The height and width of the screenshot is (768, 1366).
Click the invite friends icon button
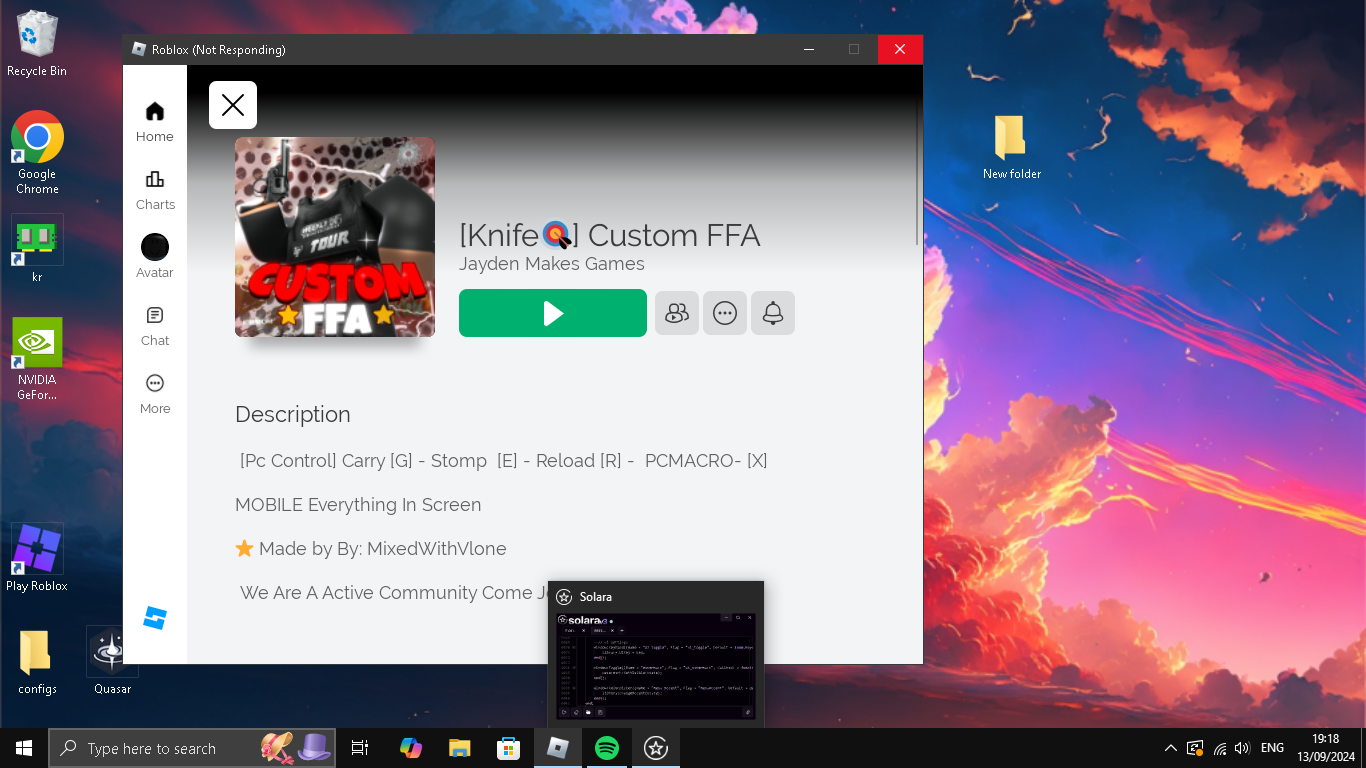point(677,313)
